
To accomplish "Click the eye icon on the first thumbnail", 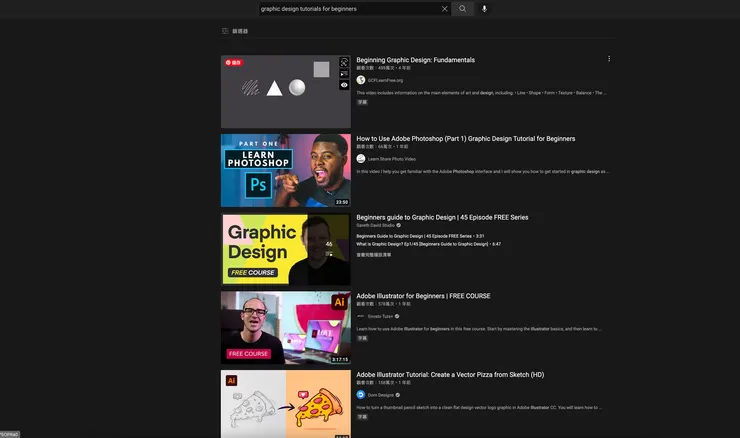I will [344, 85].
